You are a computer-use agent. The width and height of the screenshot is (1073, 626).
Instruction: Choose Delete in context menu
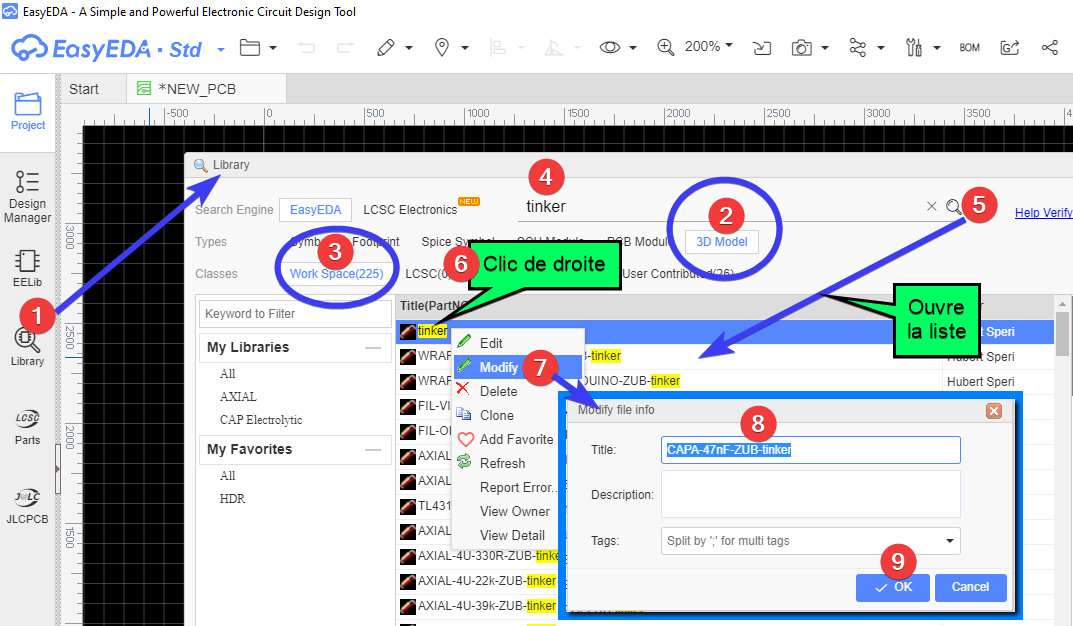pyautogui.click(x=519, y=391)
